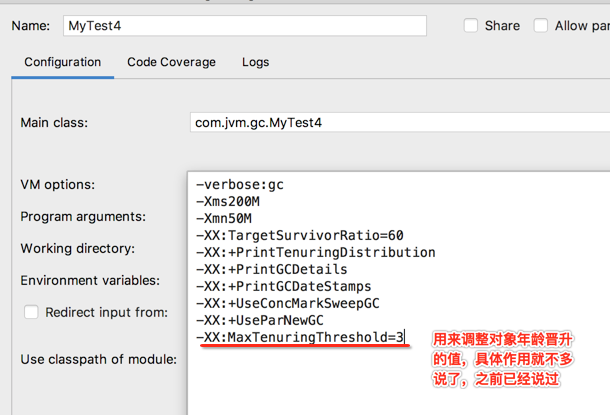Click the Program arguments label
Screen dimensions: 610x415
[83, 216]
